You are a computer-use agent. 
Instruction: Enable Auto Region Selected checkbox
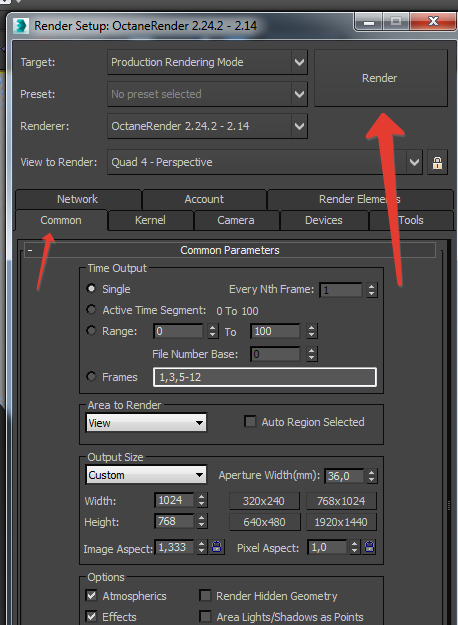[250, 422]
